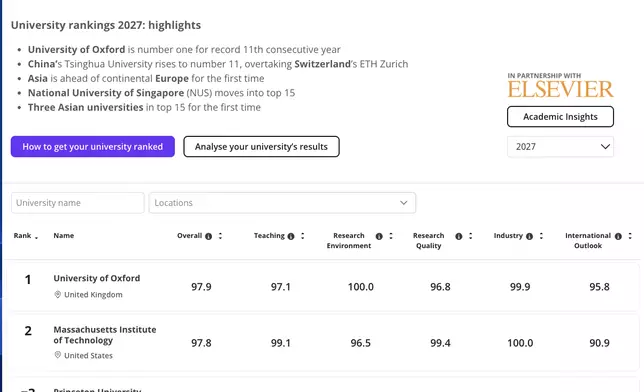Open the Research Quality column options kebab
Image resolution: width=644 pixels, height=392 pixels.
tap(471, 236)
